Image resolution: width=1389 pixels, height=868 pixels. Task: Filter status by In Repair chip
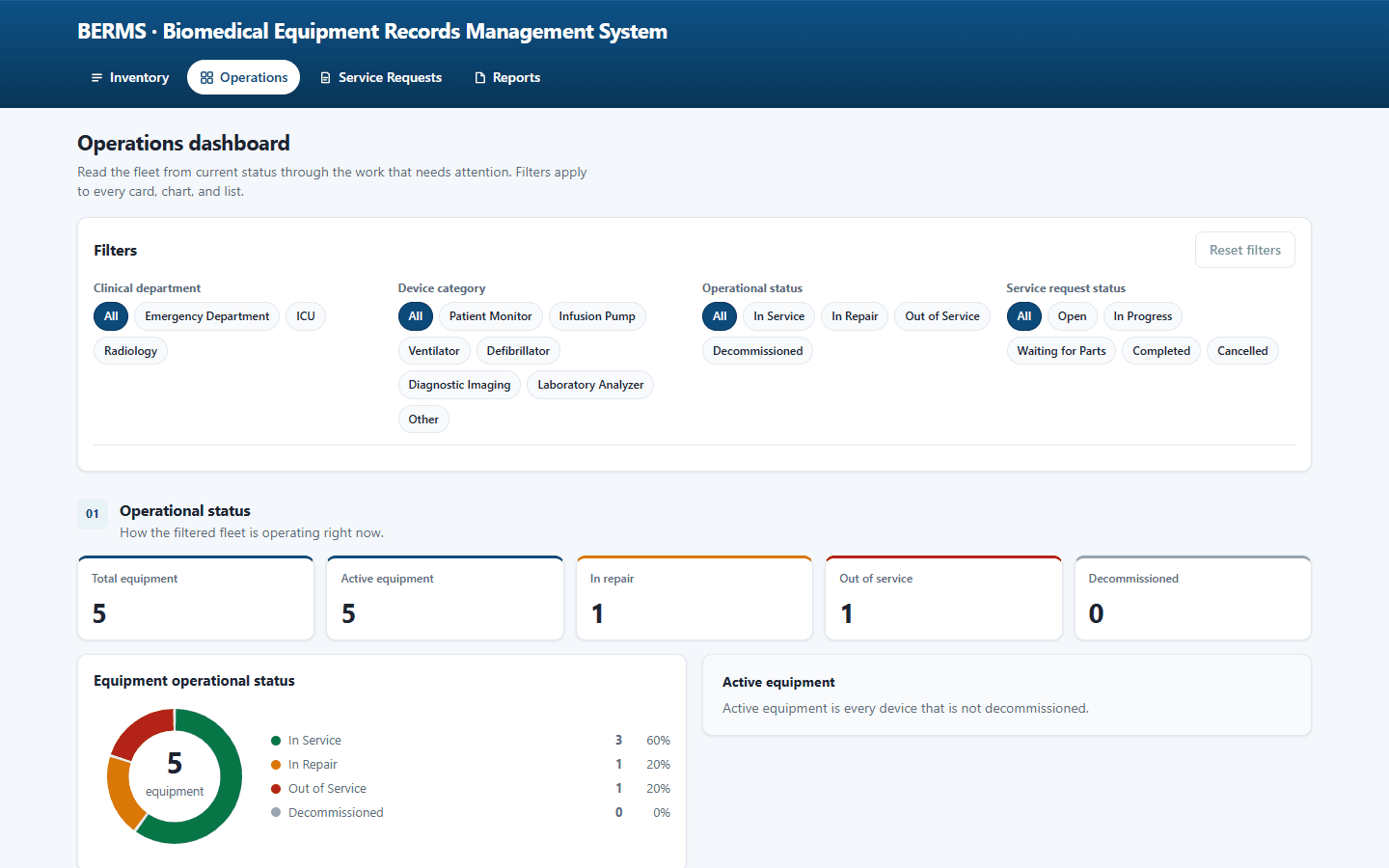coord(855,316)
